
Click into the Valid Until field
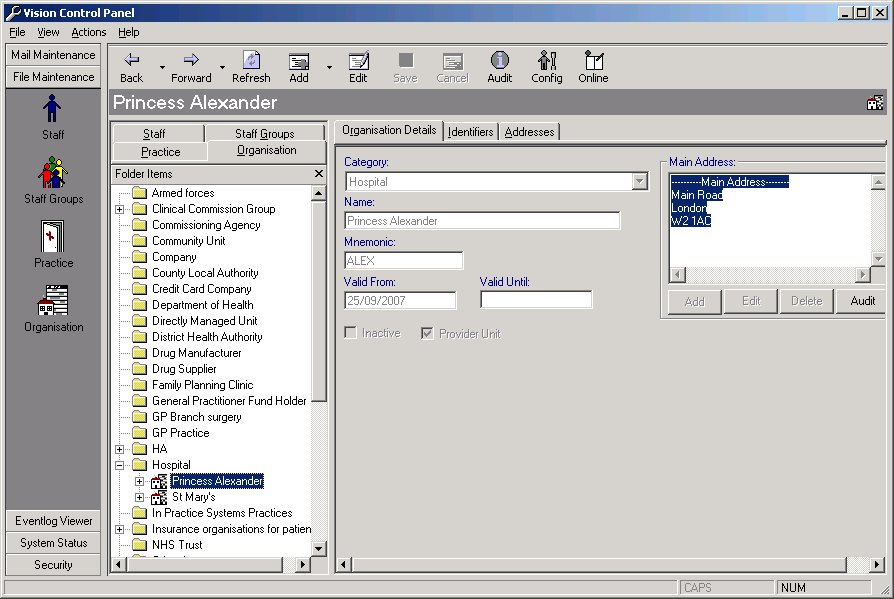(536, 300)
